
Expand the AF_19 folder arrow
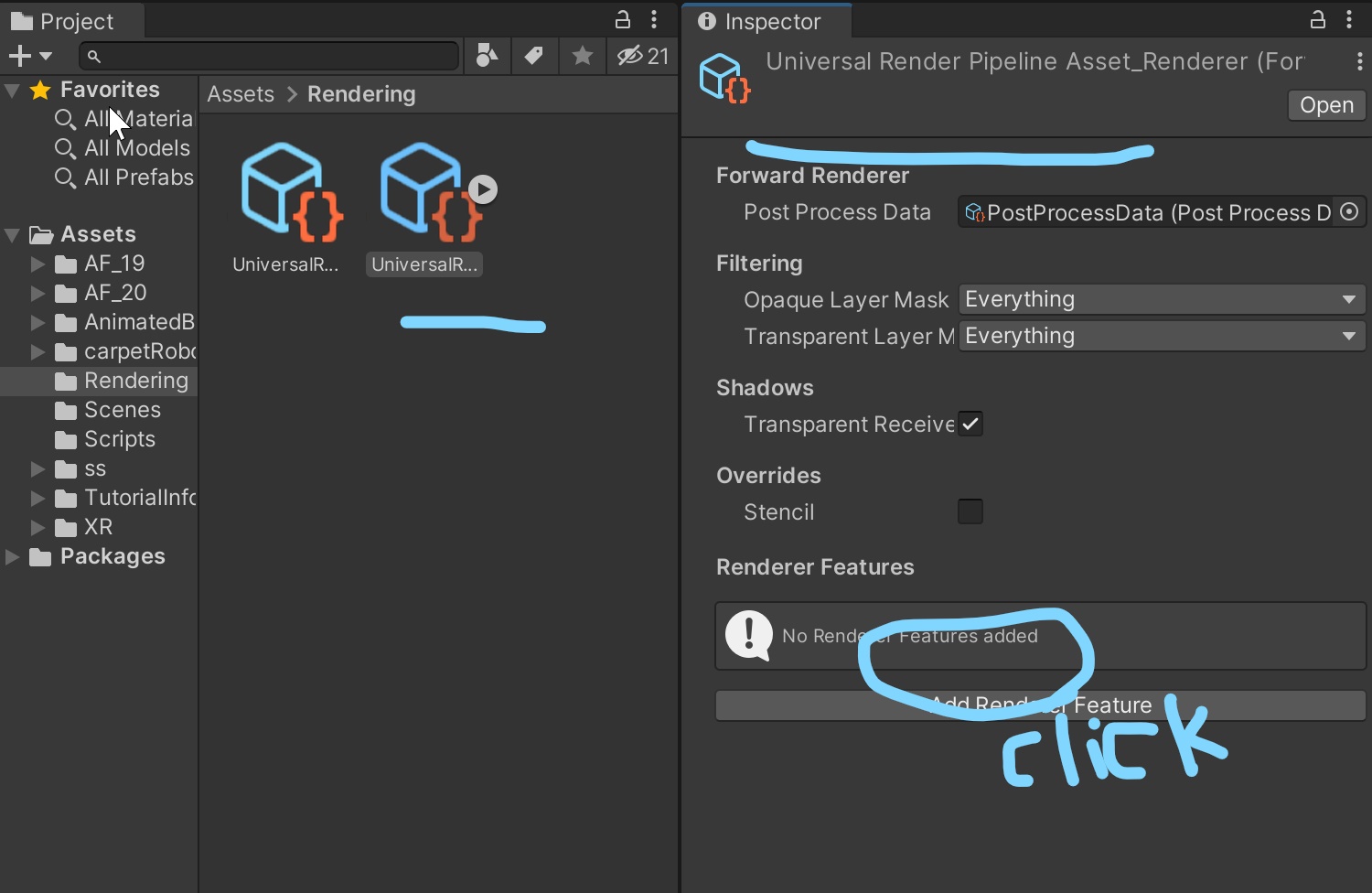pos(38,264)
